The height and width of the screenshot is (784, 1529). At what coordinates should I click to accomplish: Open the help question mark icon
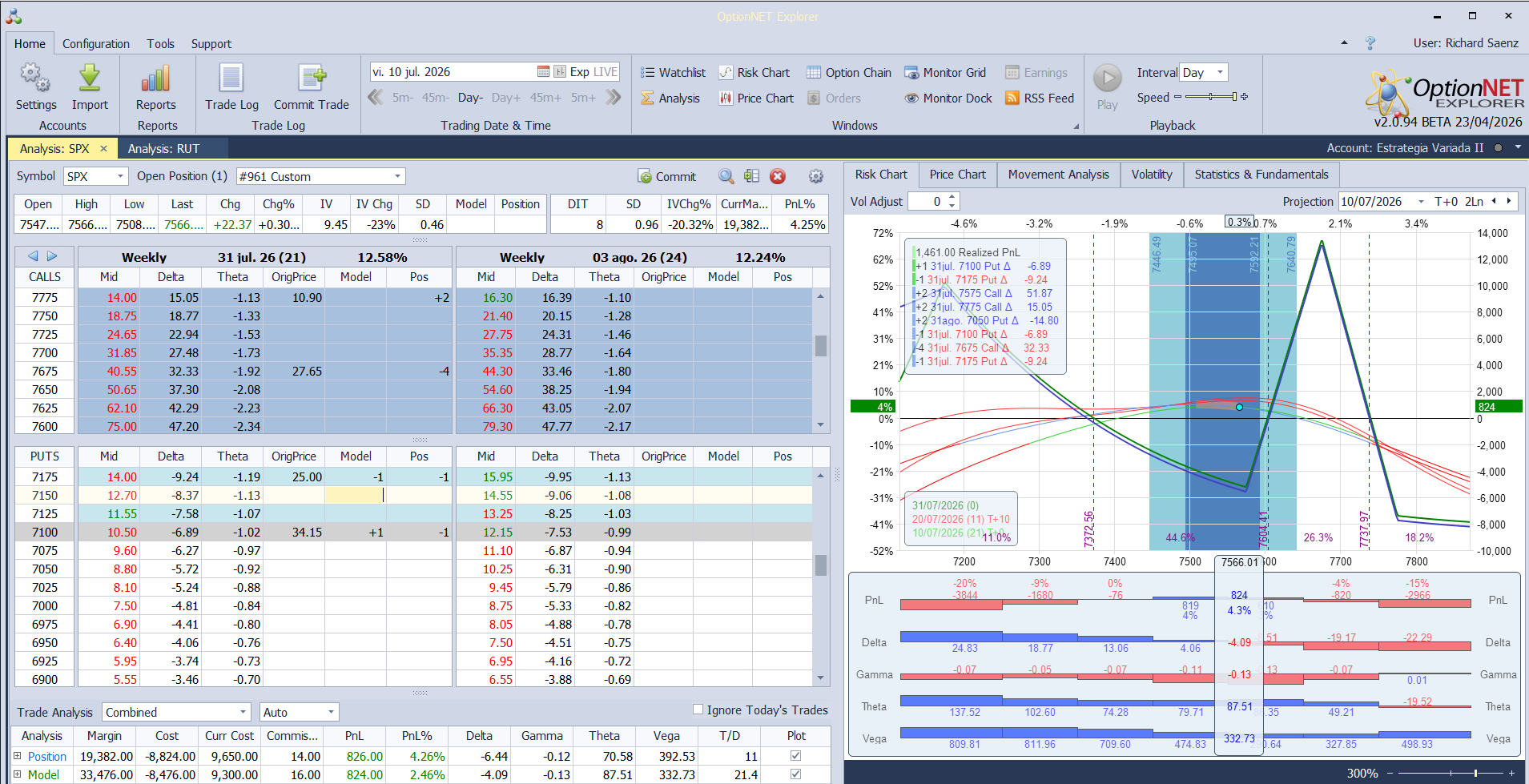pyautogui.click(x=1370, y=43)
